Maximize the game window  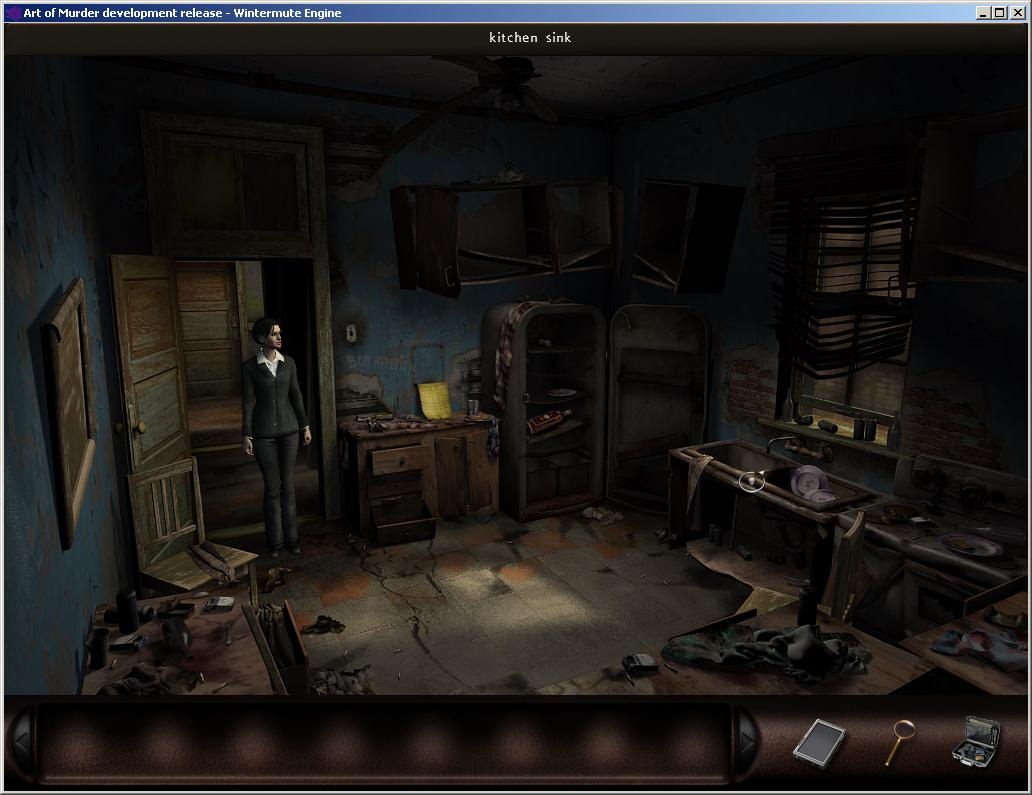point(999,13)
